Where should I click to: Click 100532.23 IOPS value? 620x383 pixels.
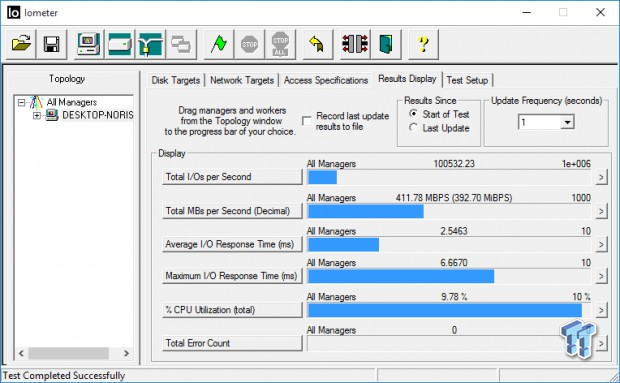point(454,164)
